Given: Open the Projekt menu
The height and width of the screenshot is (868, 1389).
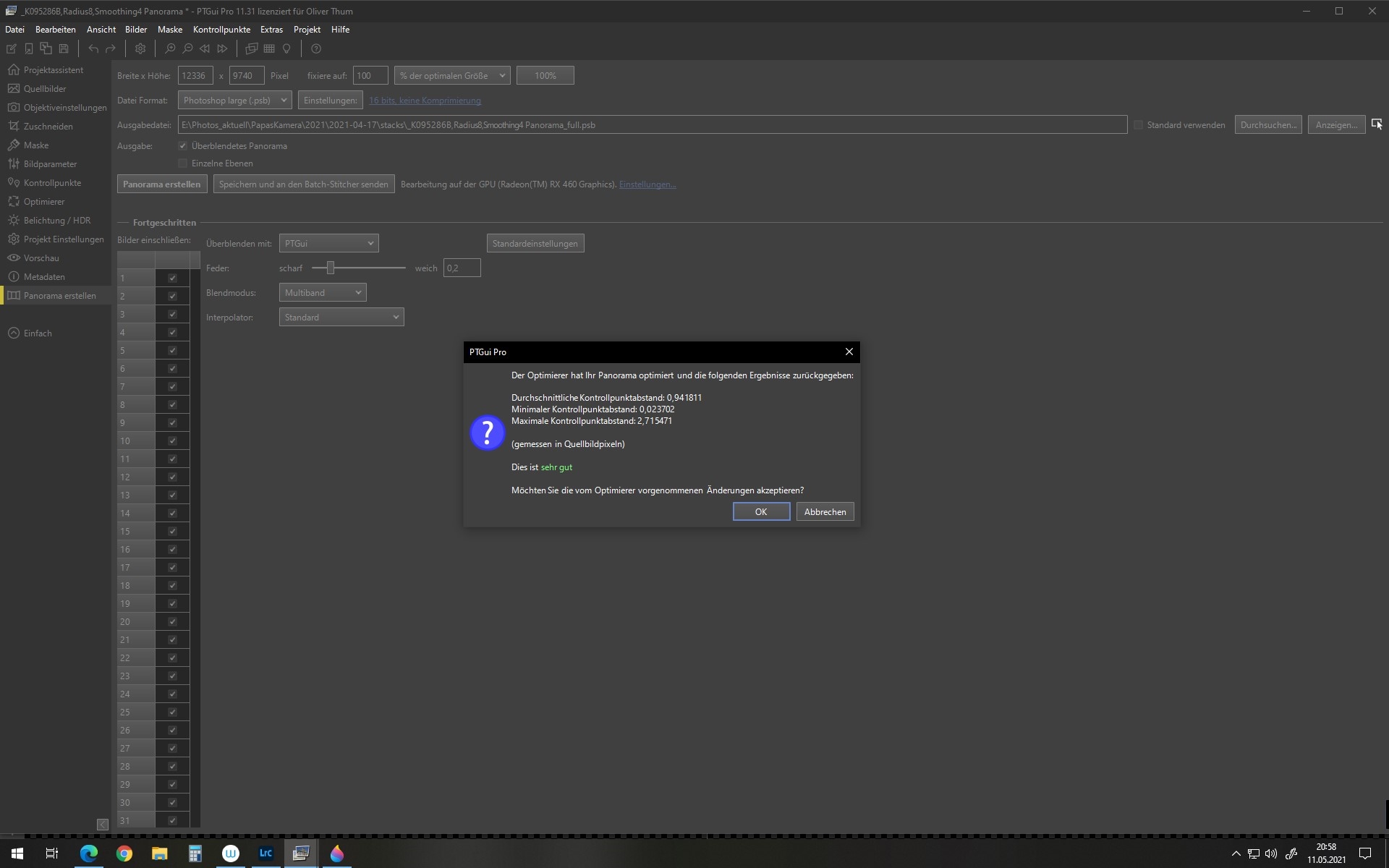Looking at the screenshot, I should pos(307,30).
